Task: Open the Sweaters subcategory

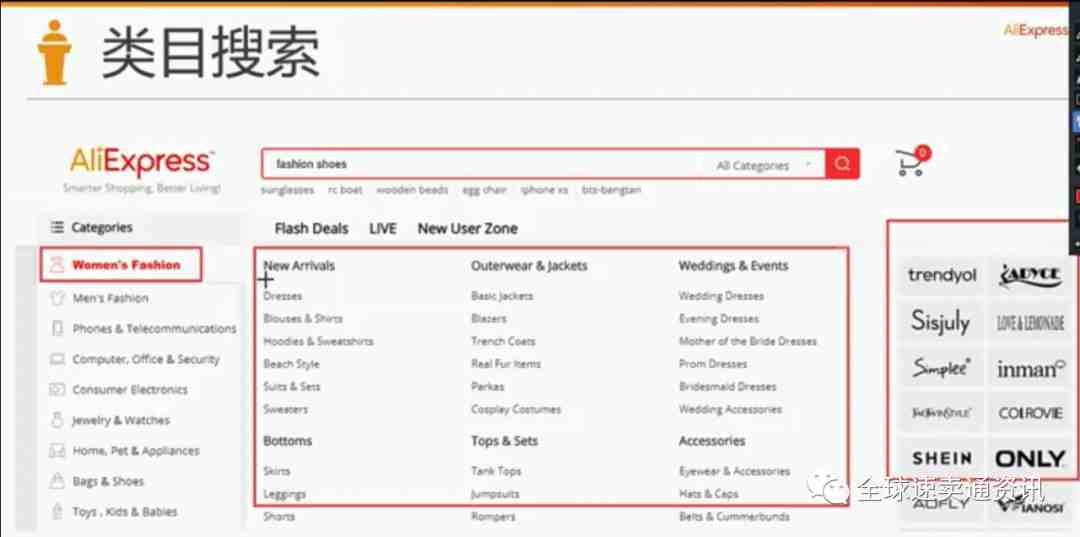Action: pyautogui.click(x=285, y=410)
